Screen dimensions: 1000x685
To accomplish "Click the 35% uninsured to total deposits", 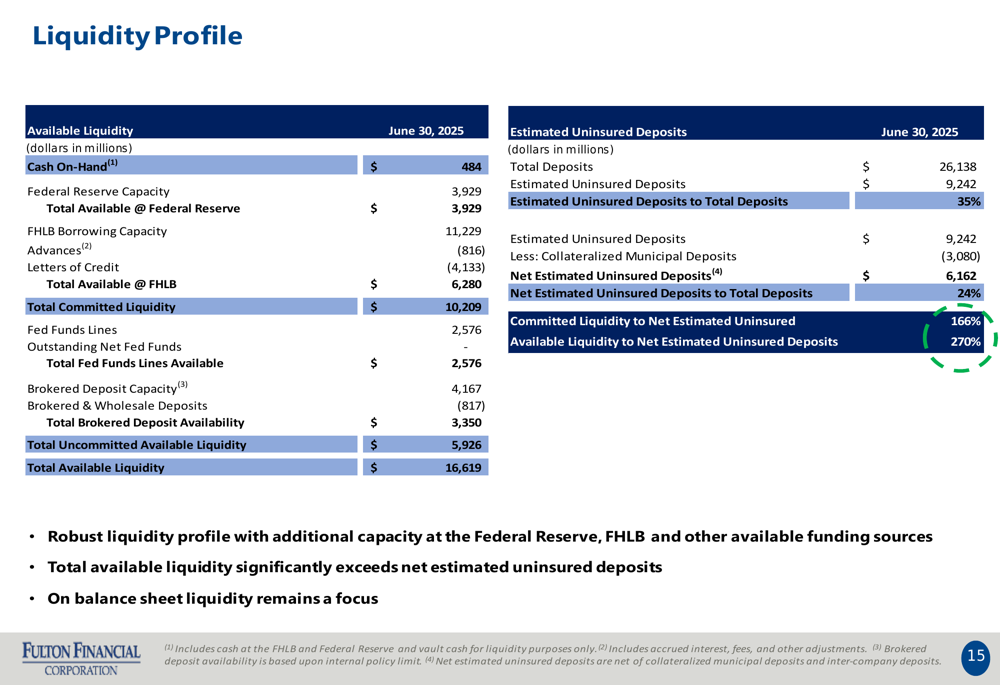I will 969,201.
